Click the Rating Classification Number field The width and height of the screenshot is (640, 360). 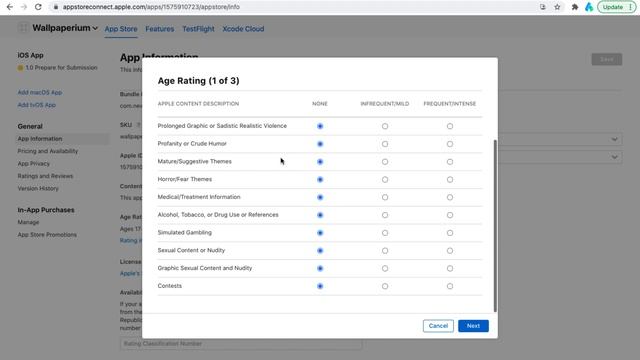pyautogui.click(x=241, y=344)
